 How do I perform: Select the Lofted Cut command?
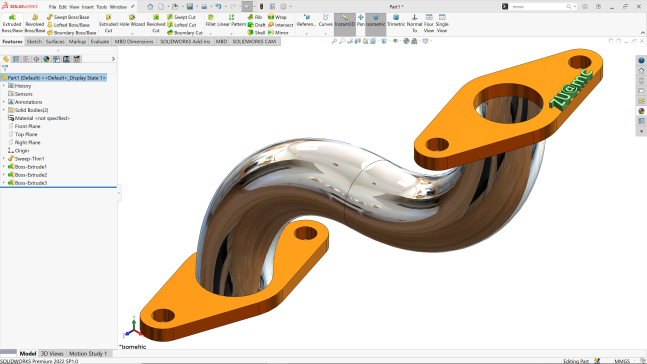(x=182, y=25)
